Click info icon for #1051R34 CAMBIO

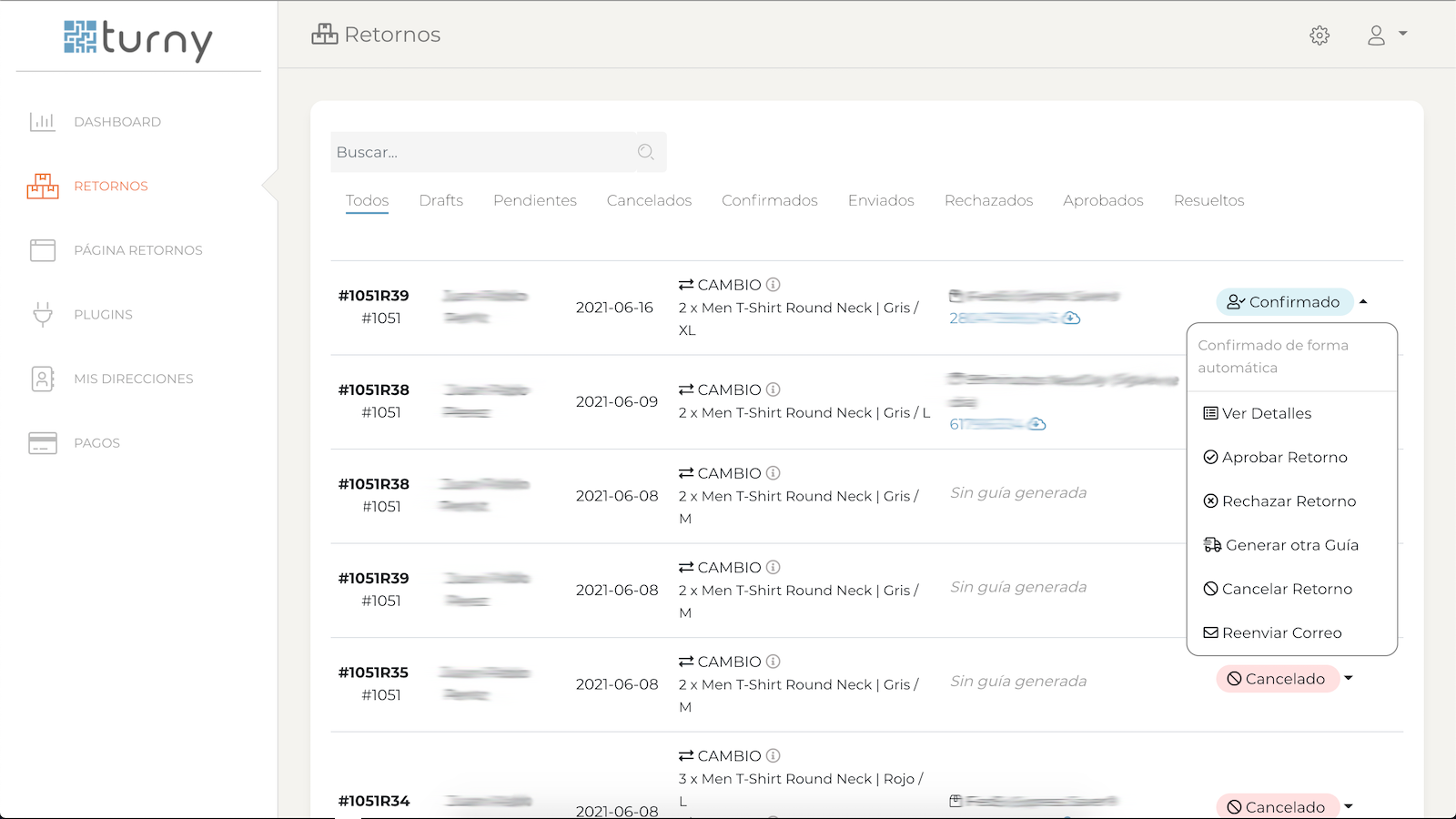pyautogui.click(x=773, y=755)
